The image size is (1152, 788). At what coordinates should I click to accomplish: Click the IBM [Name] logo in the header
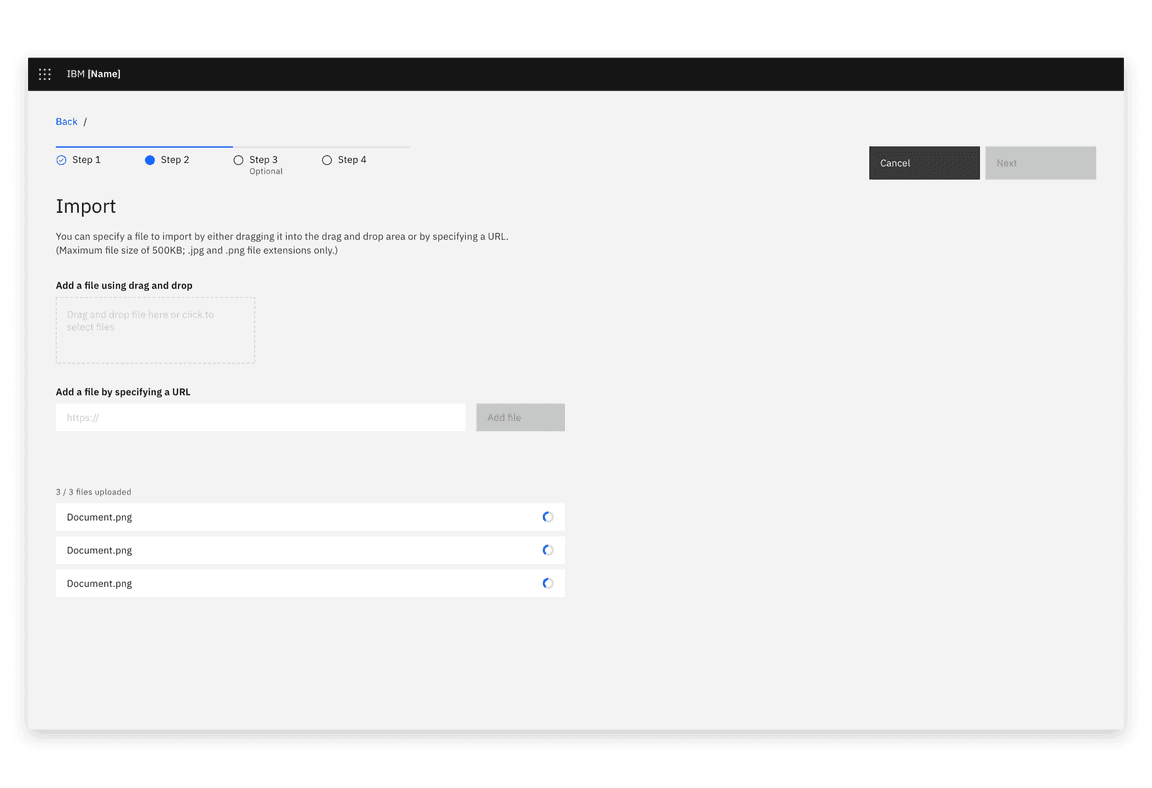pos(94,73)
